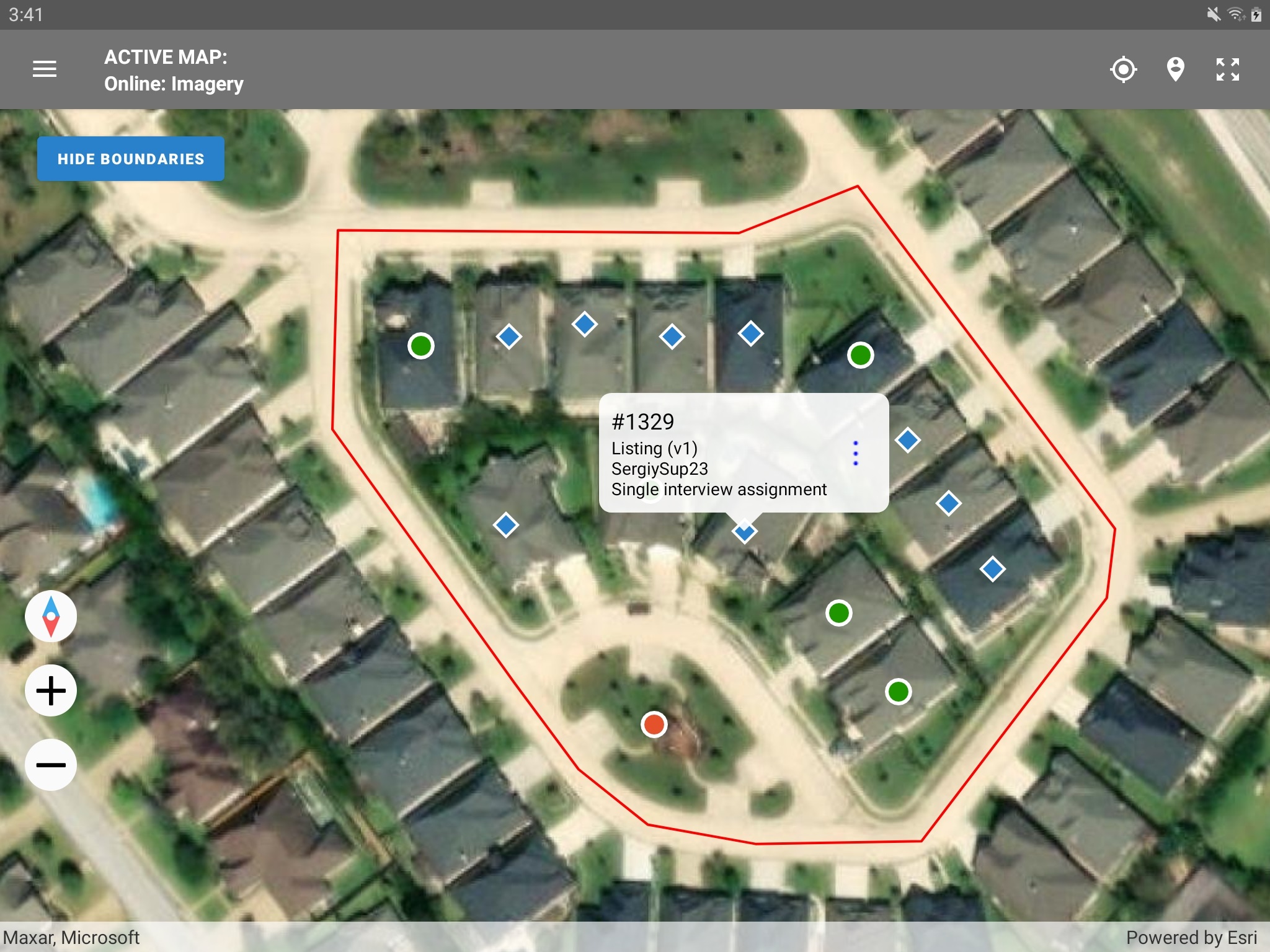Viewport: 1270px width, 952px height.
Task: Select the orange circle marker in park
Action: click(654, 724)
